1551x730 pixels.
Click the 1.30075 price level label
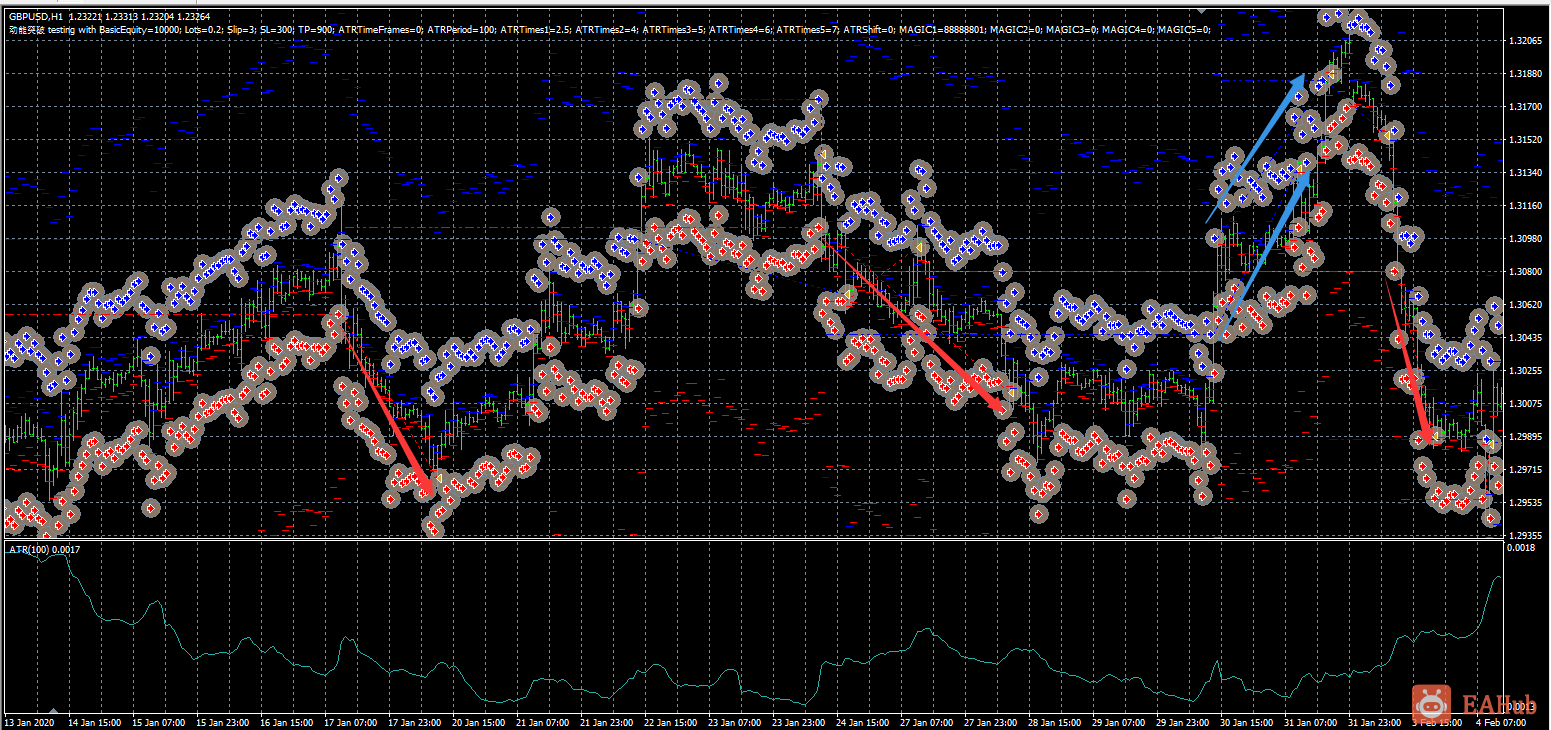1525,404
